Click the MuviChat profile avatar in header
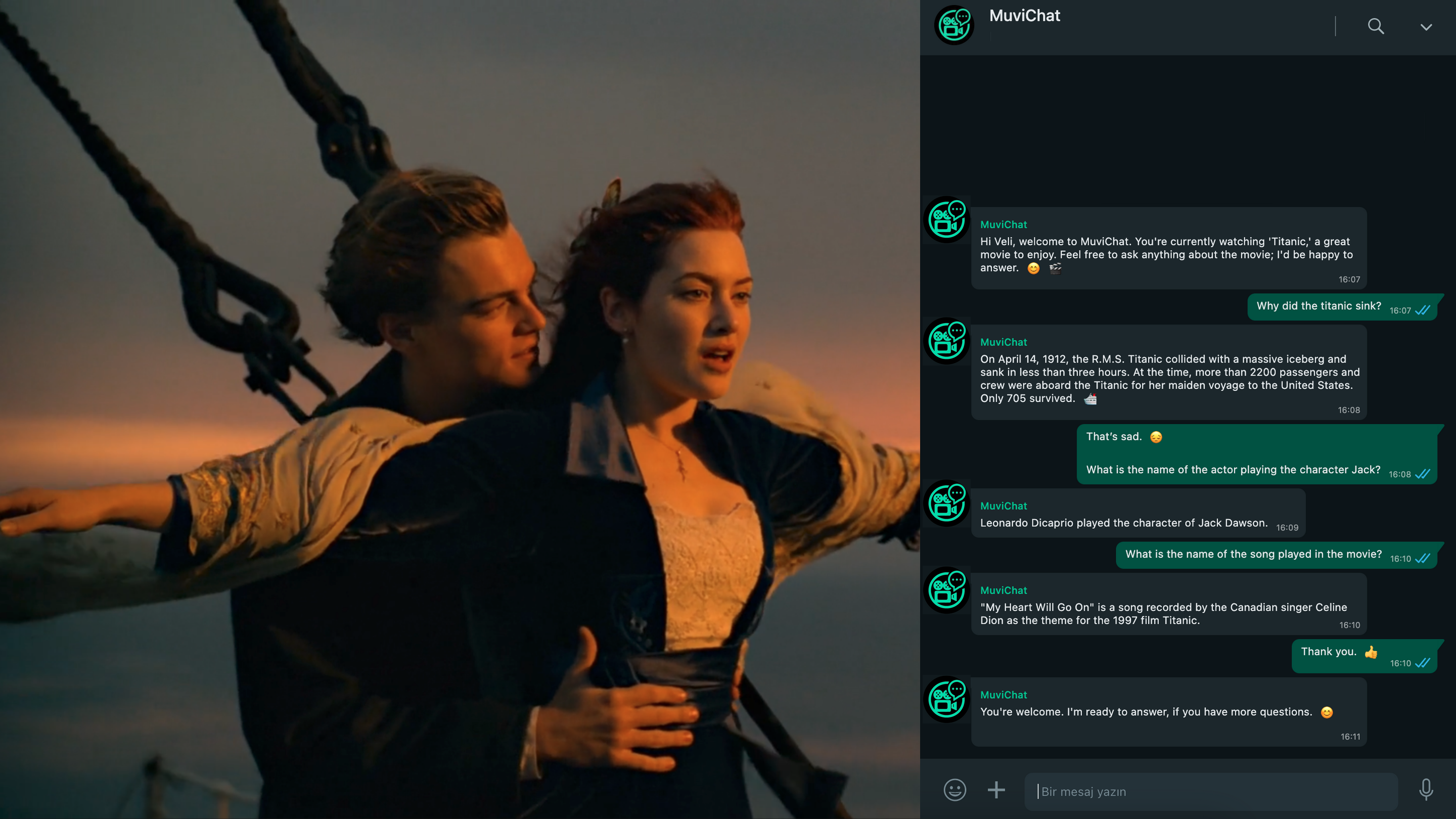 pyautogui.click(x=954, y=25)
